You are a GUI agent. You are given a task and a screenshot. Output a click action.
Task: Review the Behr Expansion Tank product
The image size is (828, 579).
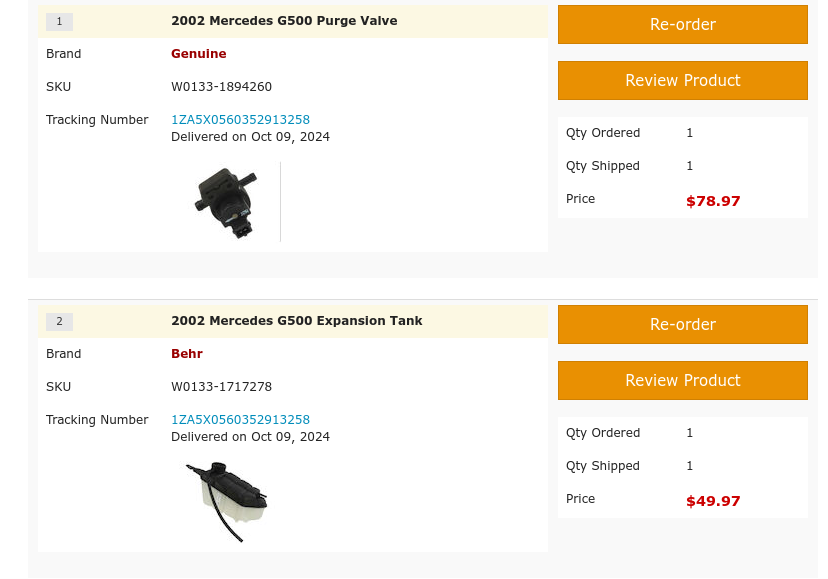(x=682, y=381)
